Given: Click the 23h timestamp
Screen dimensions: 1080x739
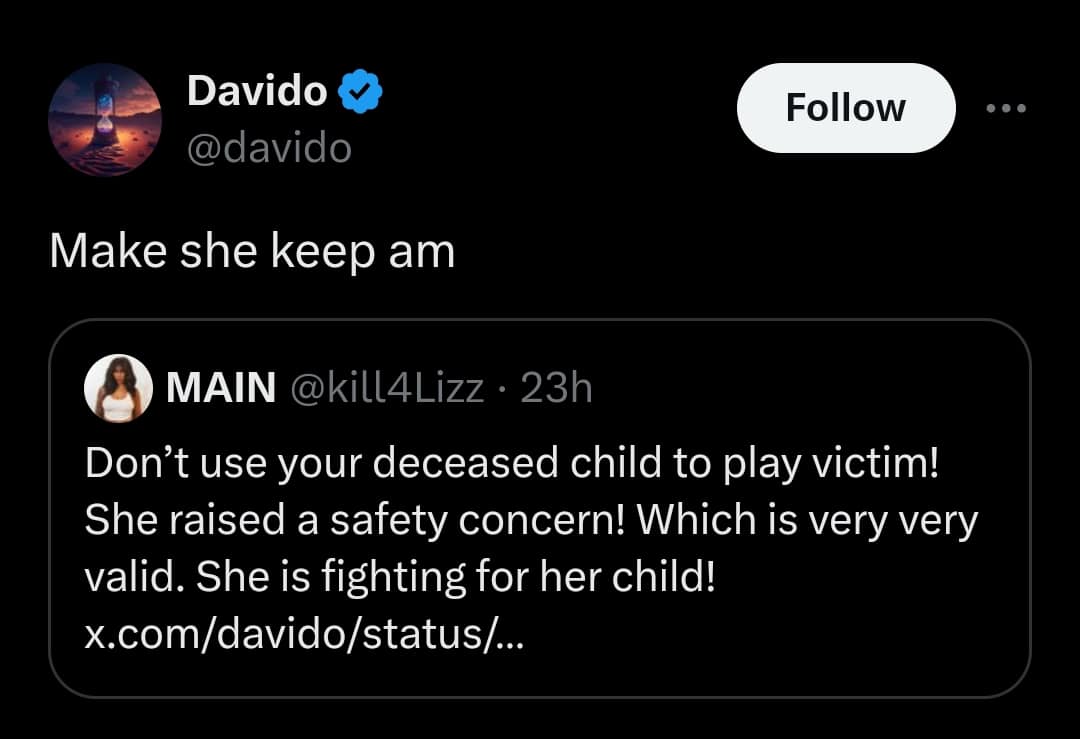Looking at the screenshot, I should coord(557,388).
